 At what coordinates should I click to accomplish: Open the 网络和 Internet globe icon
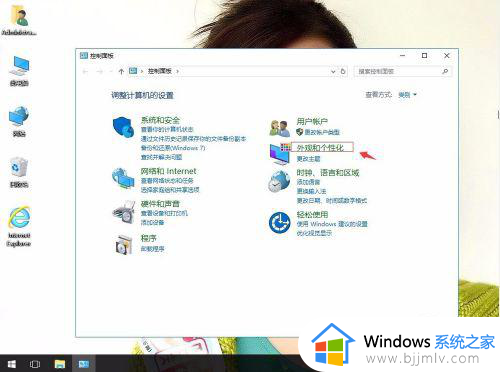[123, 178]
